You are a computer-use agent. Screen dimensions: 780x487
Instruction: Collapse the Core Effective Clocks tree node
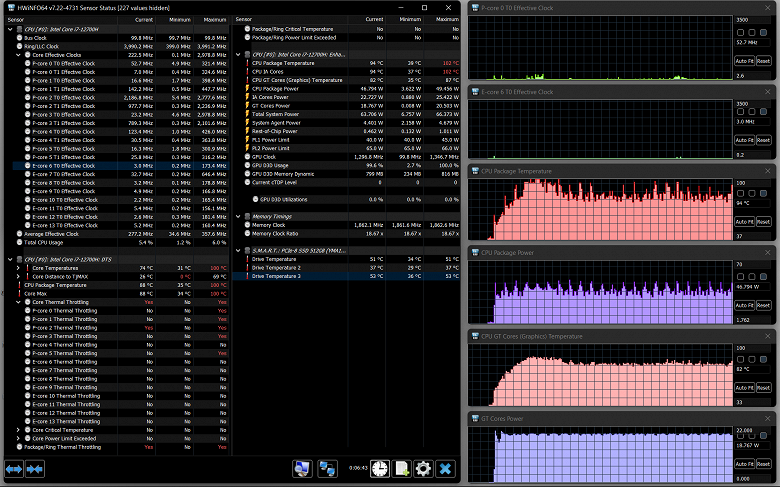tap(19, 54)
